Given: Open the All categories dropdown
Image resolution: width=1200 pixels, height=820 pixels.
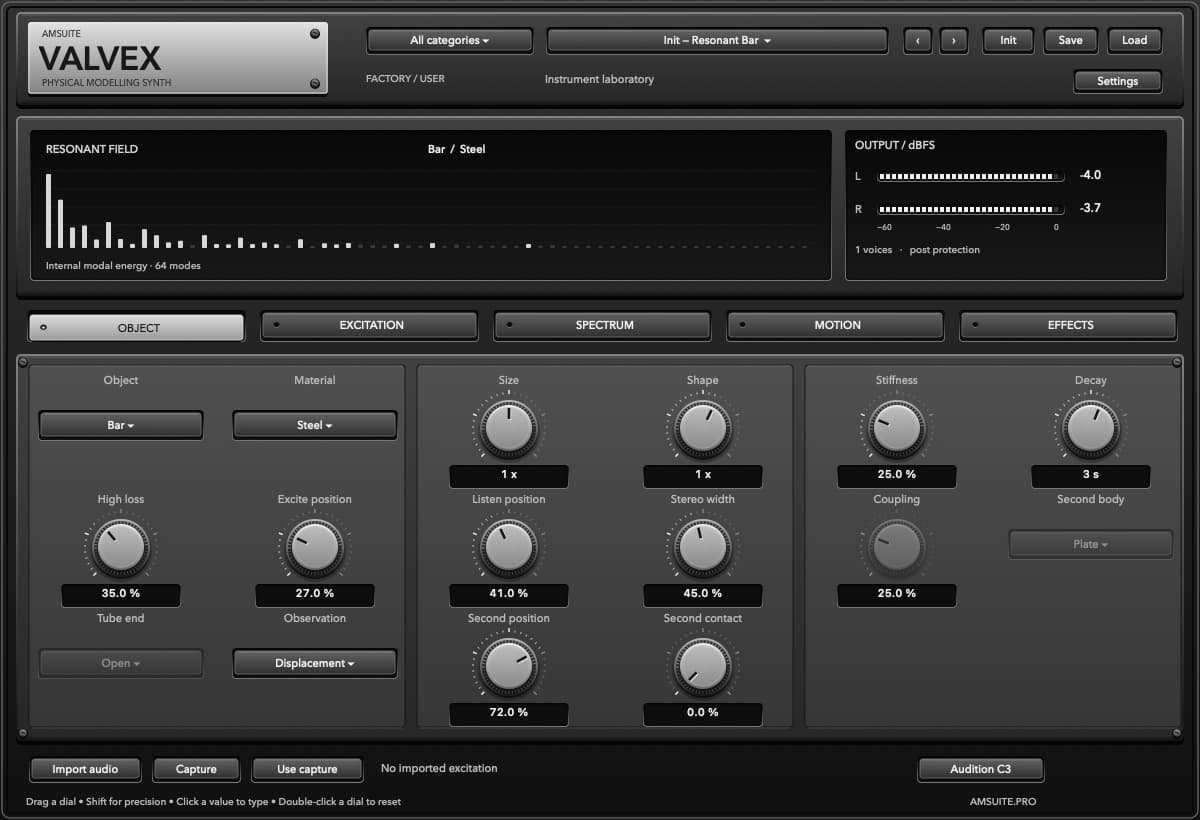Looking at the screenshot, I should [450, 41].
